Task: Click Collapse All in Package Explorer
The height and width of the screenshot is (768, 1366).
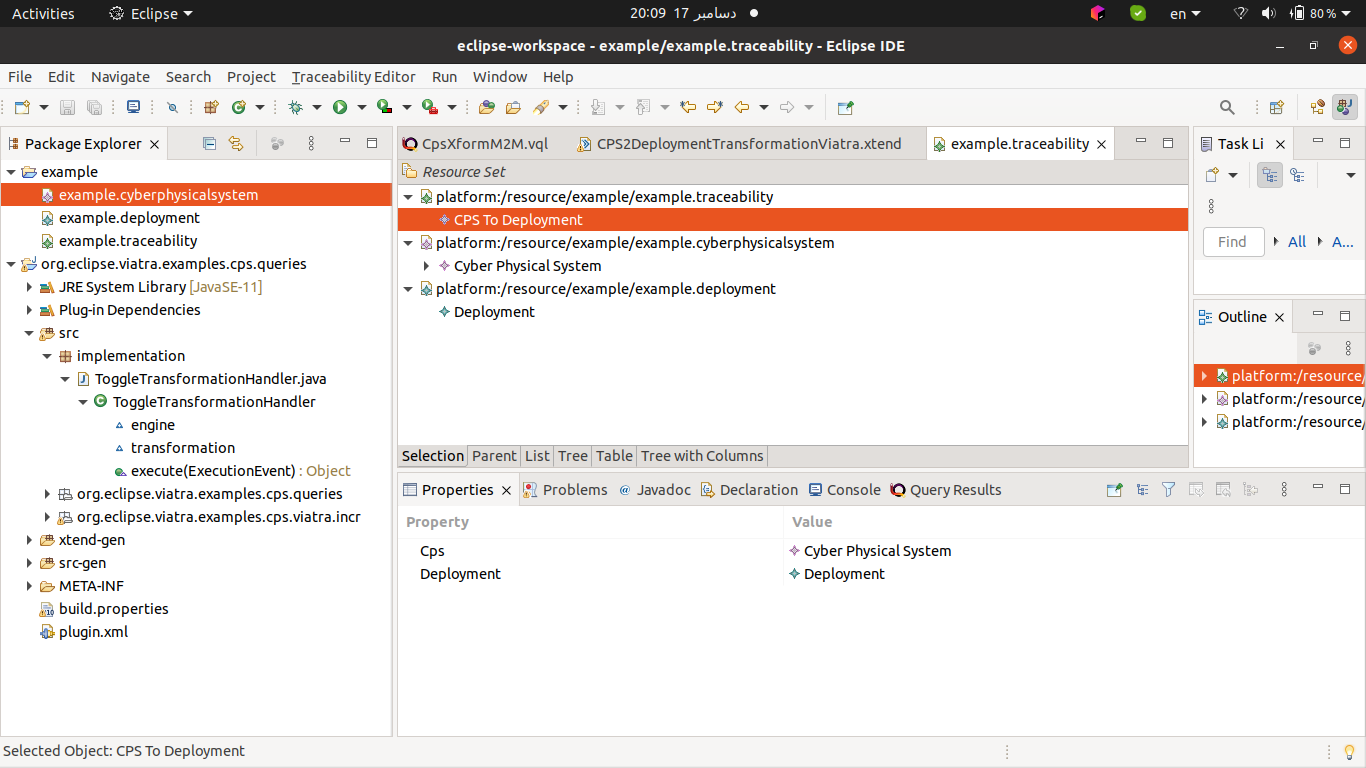Action: [x=209, y=144]
